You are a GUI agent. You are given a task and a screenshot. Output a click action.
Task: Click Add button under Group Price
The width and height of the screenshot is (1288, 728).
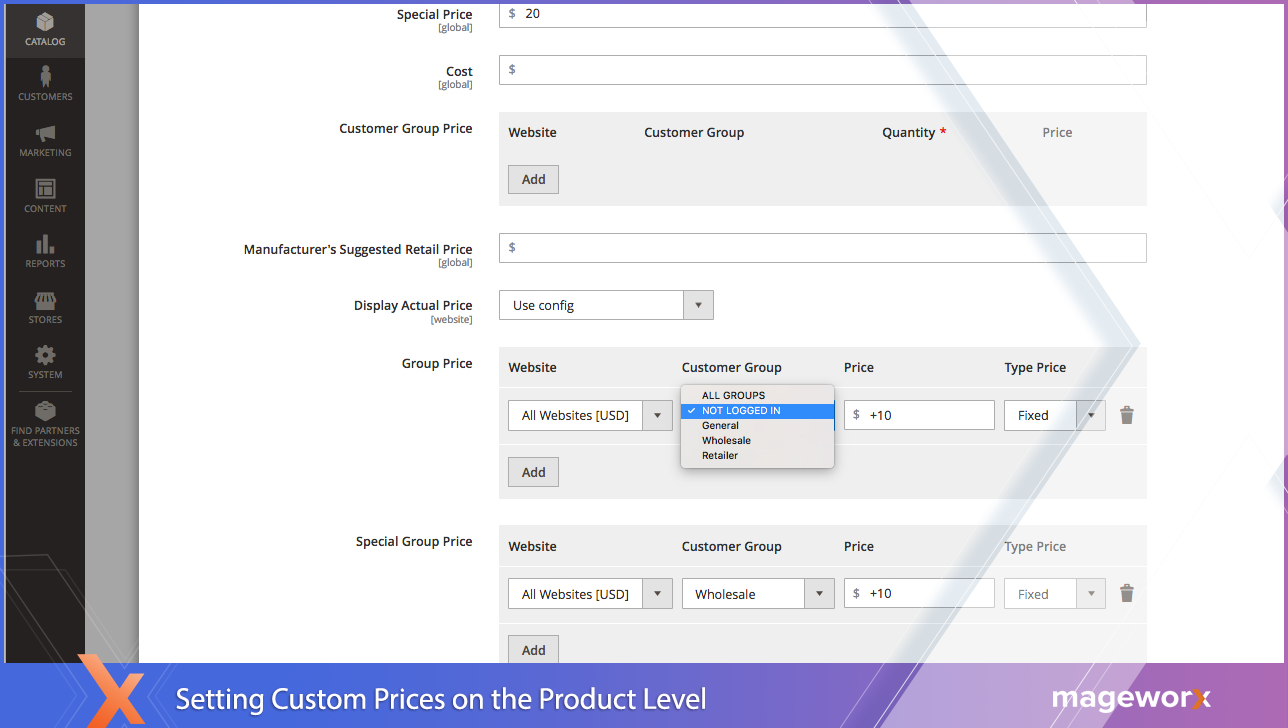[533, 472]
